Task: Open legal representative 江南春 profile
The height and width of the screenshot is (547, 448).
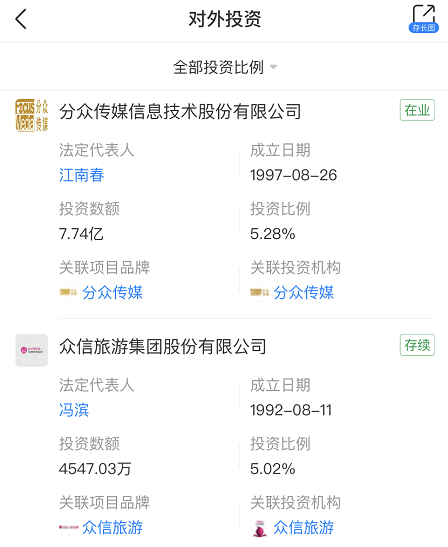Action: click(81, 175)
